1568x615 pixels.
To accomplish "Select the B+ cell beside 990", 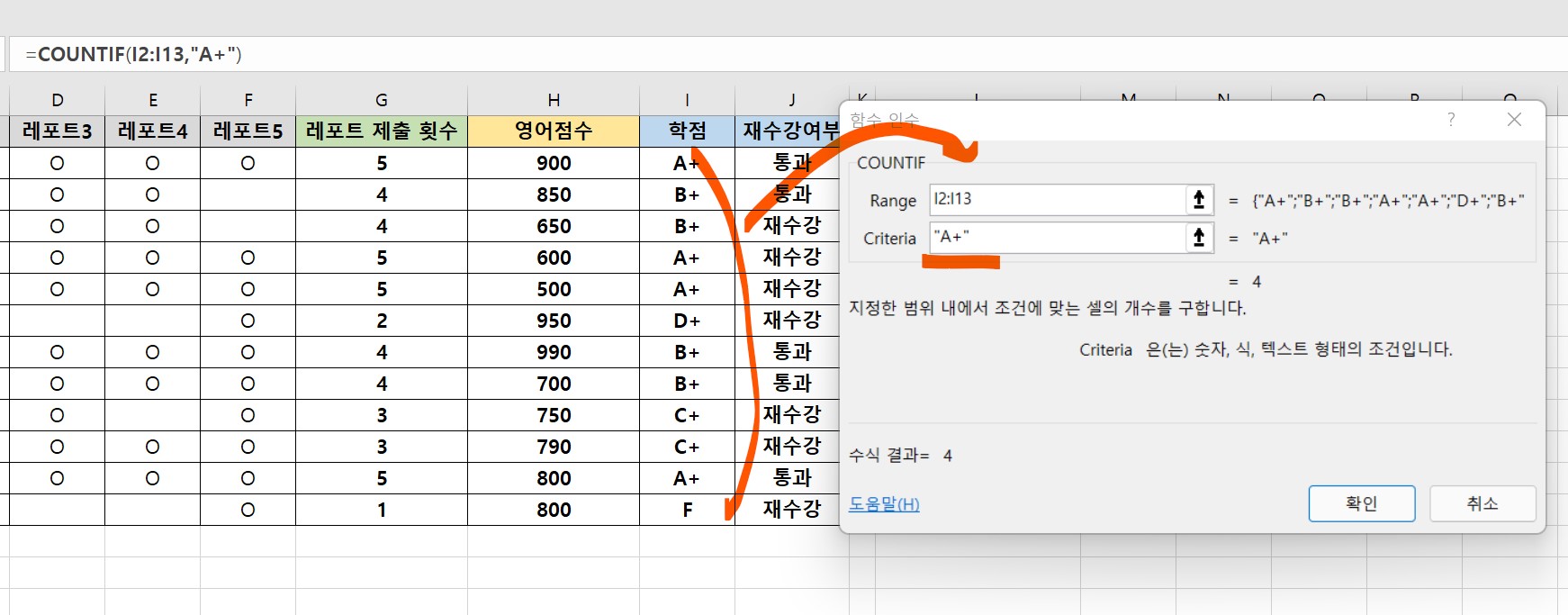I will coord(688,352).
